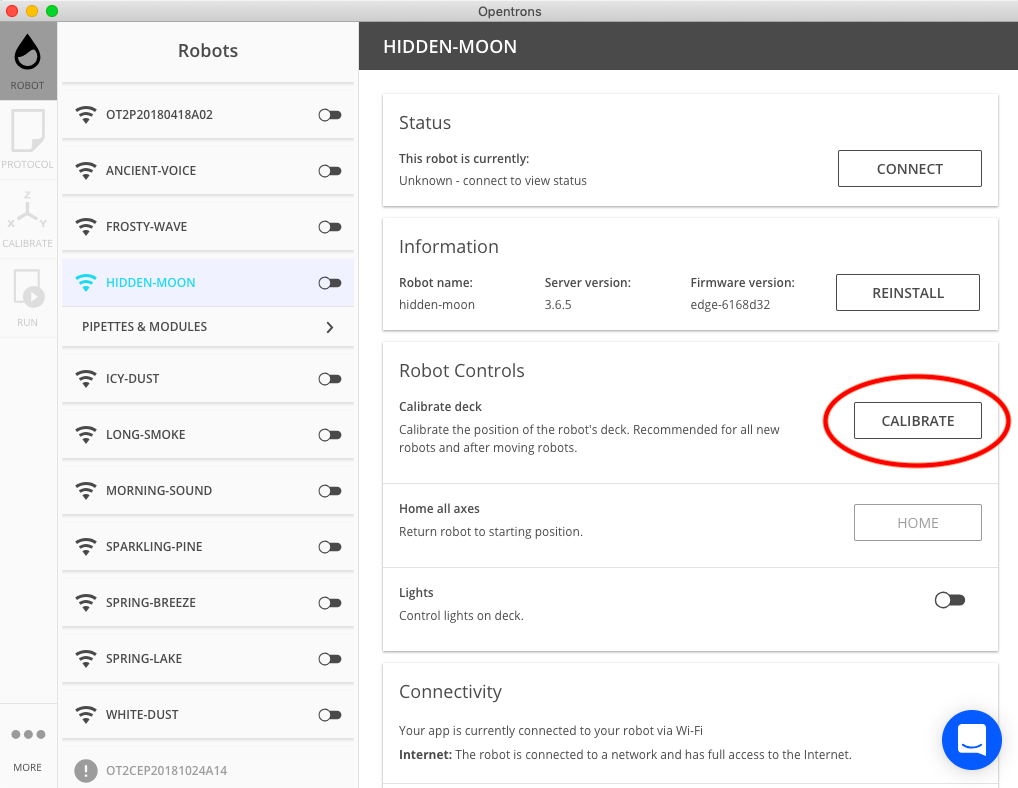Select the SPRING-LAKE robot name

(x=144, y=658)
